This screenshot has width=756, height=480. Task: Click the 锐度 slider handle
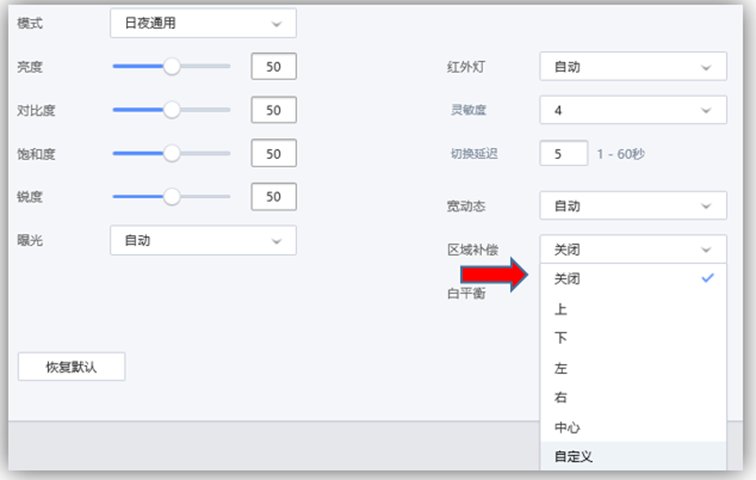(172, 197)
